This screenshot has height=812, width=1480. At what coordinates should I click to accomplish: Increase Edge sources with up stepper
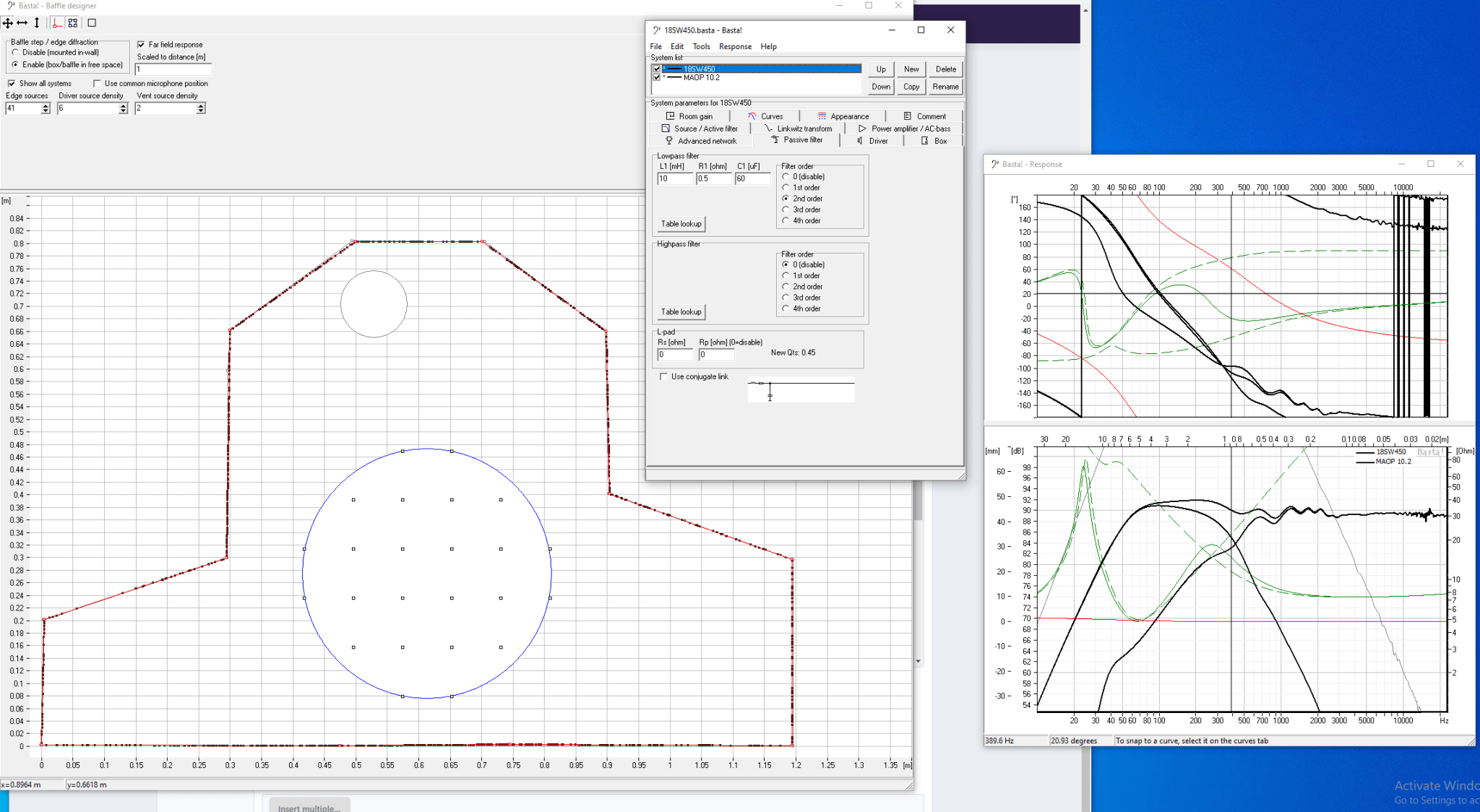[x=46, y=105]
